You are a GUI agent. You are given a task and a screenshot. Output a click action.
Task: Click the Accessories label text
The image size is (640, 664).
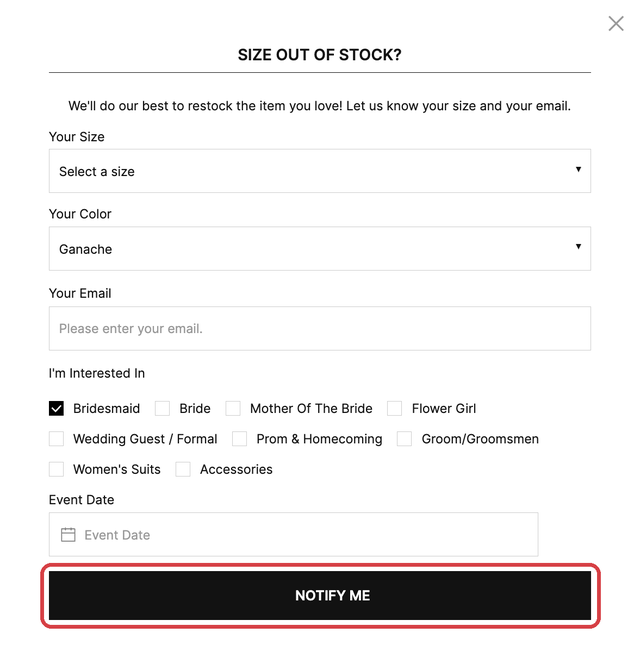pos(236,470)
